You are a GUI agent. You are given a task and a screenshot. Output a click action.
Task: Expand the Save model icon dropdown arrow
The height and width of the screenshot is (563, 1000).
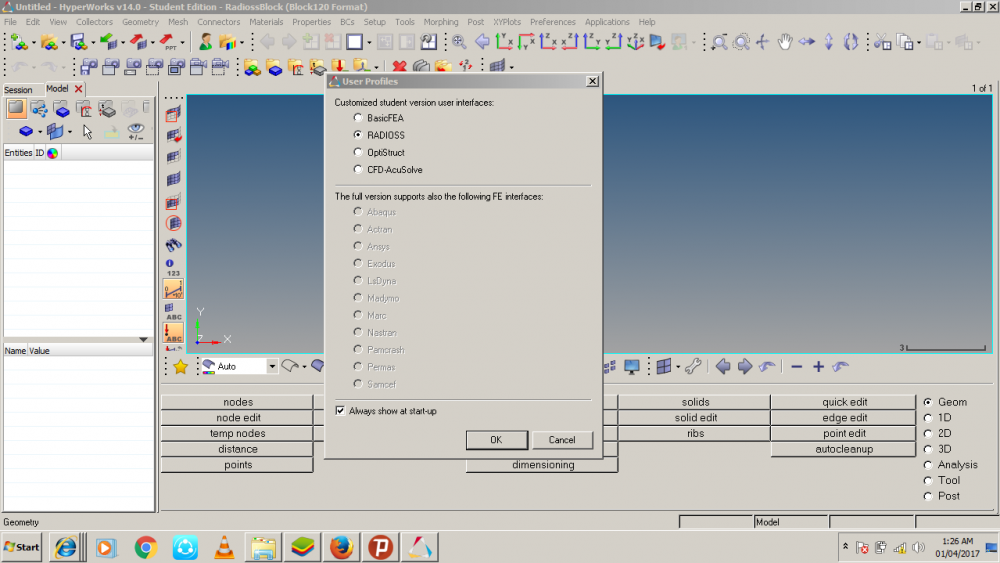(92, 43)
